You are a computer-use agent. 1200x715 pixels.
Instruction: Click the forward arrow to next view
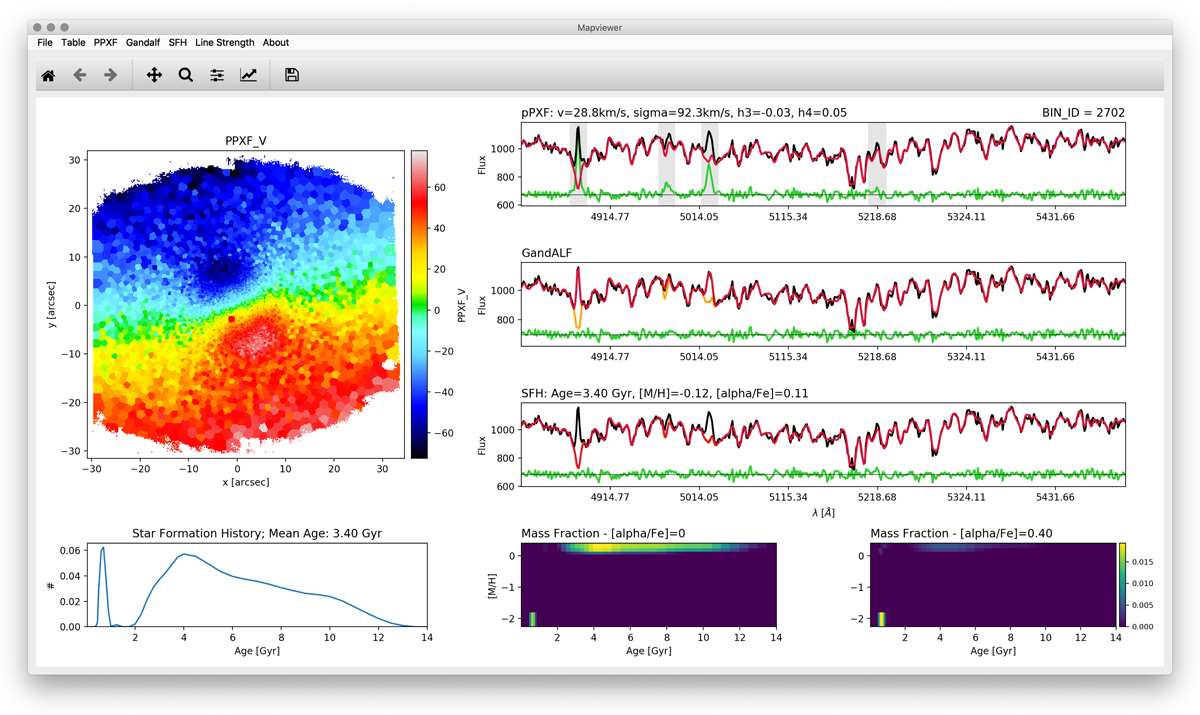point(111,75)
